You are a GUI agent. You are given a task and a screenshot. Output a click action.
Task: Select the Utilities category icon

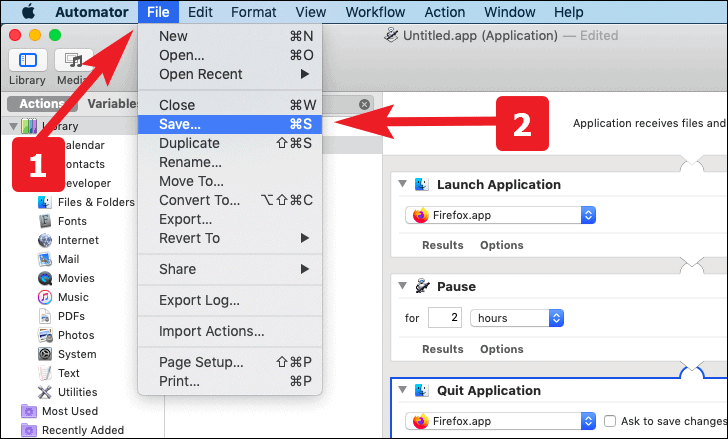click(x=45, y=392)
